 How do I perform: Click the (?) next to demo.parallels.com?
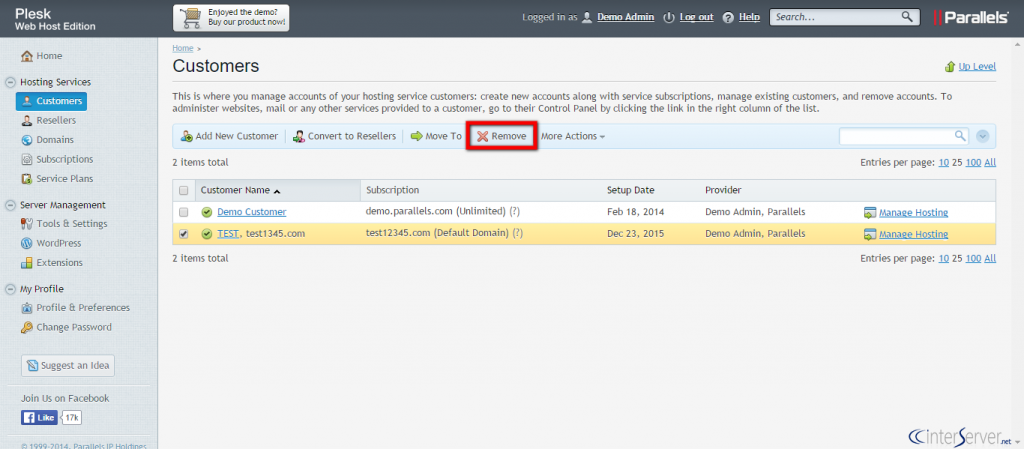514,212
